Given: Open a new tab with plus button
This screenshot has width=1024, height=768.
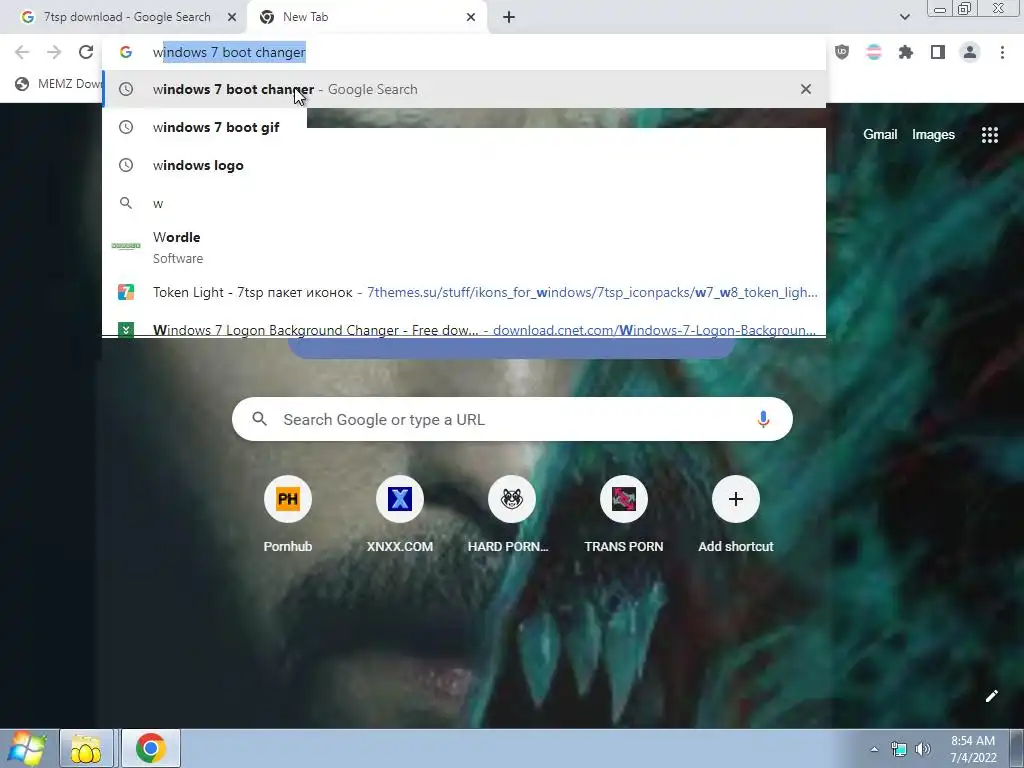Looking at the screenshot, I should pos(509,17).
